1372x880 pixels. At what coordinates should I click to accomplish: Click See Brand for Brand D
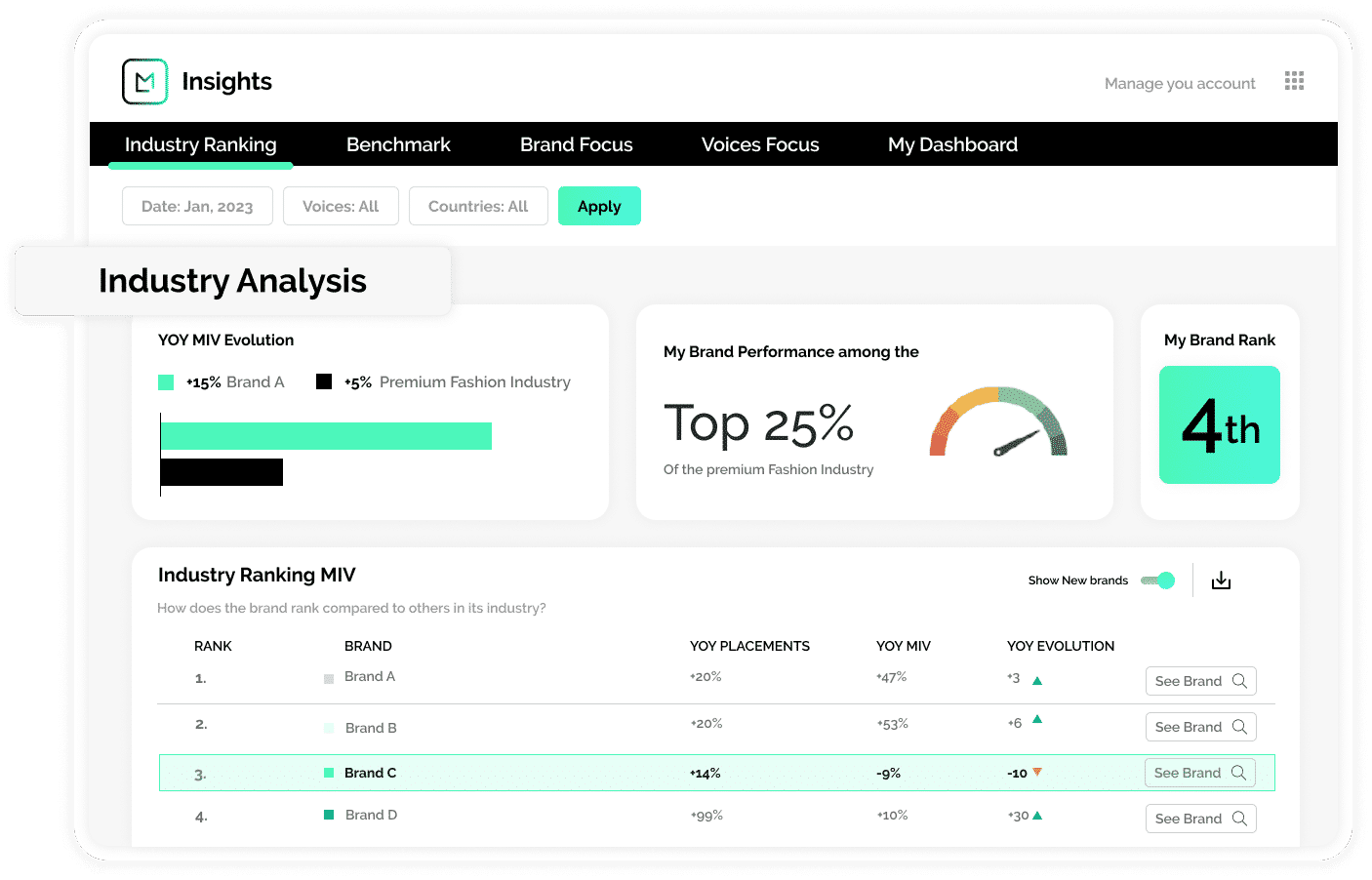[1200, 819]
